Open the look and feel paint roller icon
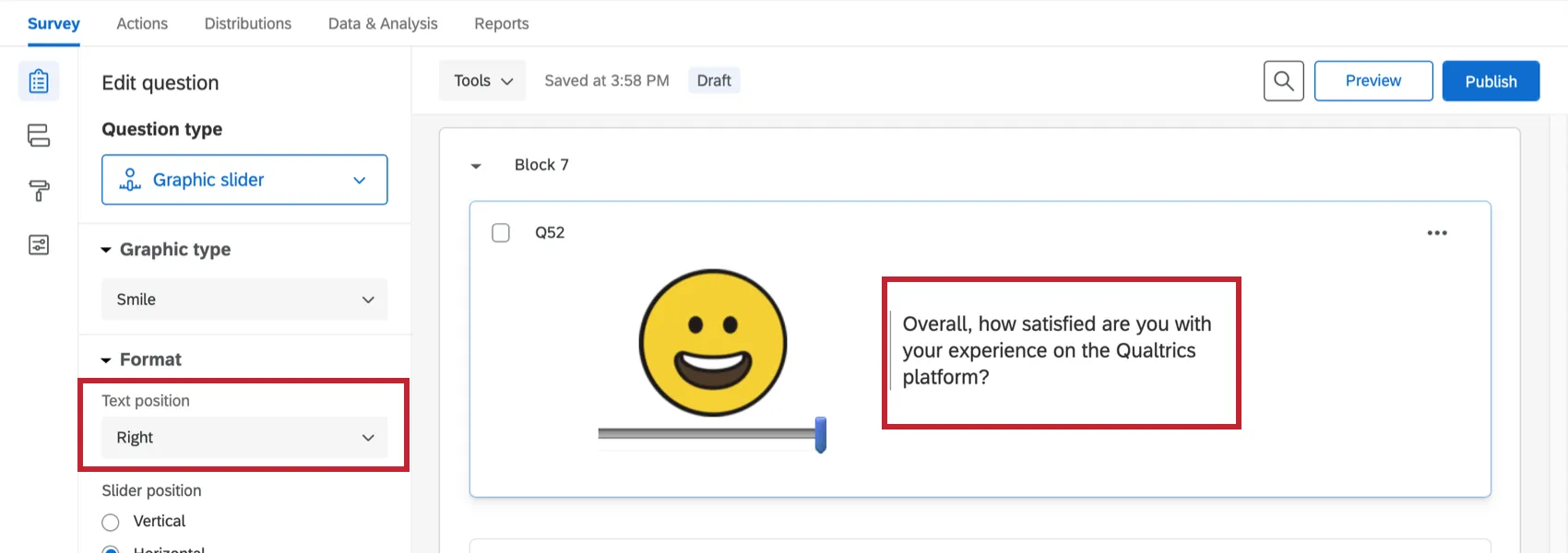1568x553 pixels. [x=39, y=190]
